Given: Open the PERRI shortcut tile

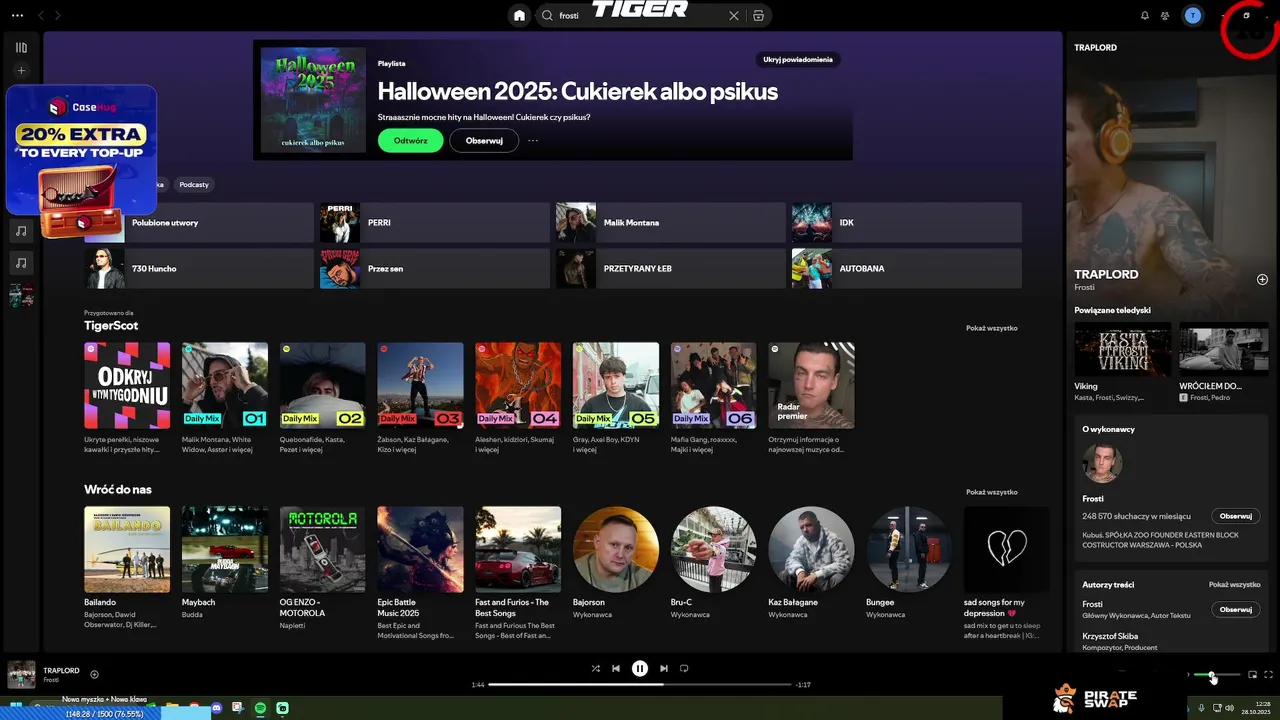Looking at the screenshot, I should point(434,223).
